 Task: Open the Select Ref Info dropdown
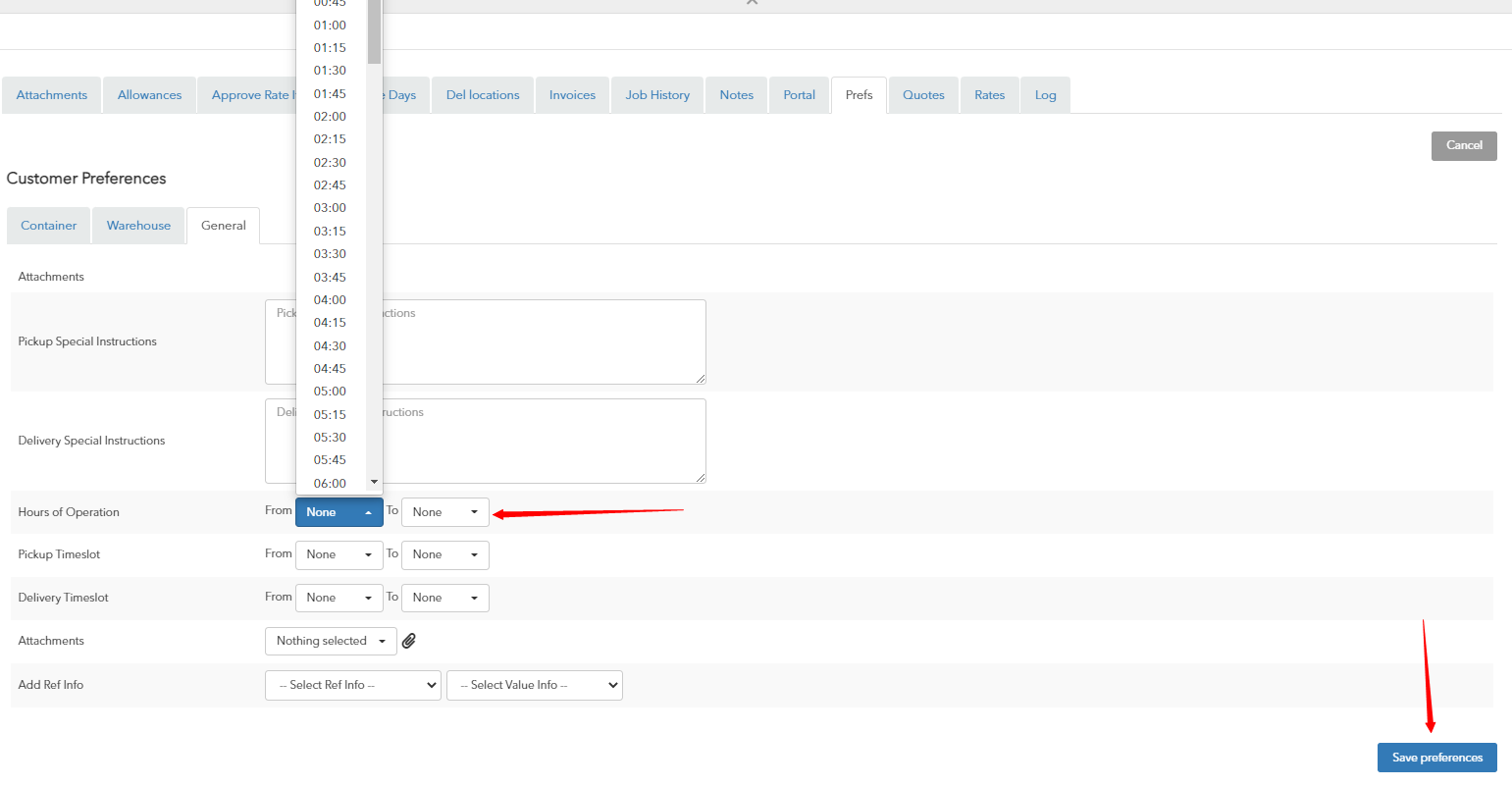[x=353, y=685]
